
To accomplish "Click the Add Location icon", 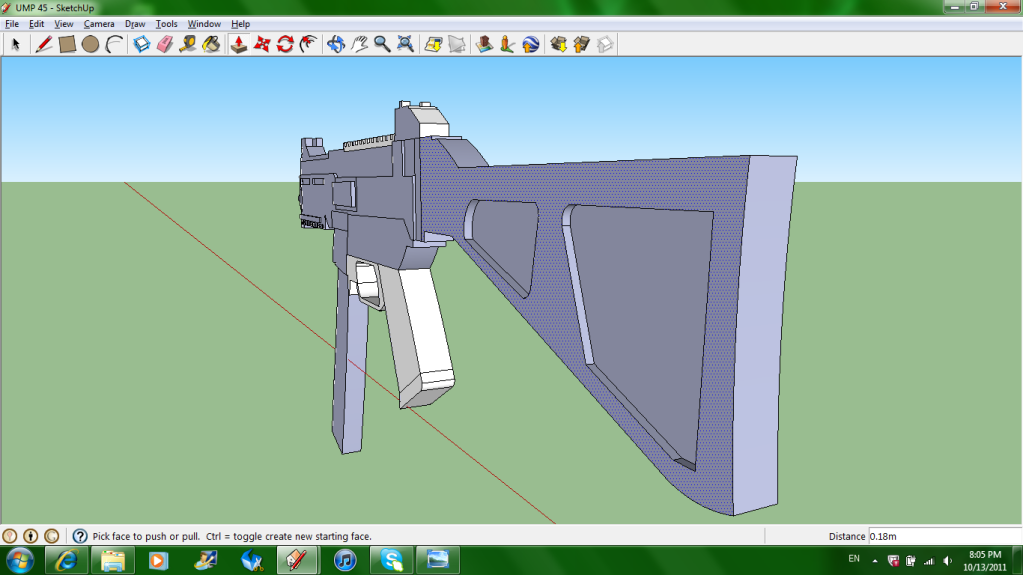I will click(x=433, y=44).
